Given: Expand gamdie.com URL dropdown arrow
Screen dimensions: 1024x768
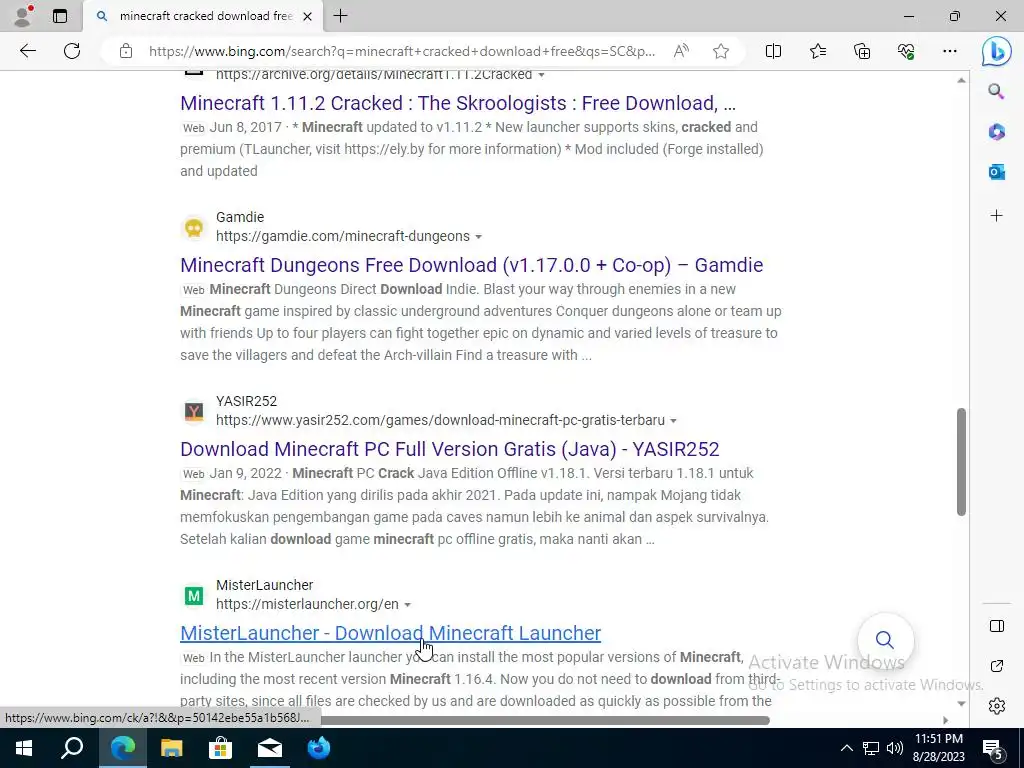Looking at the screenshot, I should point(479,237).
